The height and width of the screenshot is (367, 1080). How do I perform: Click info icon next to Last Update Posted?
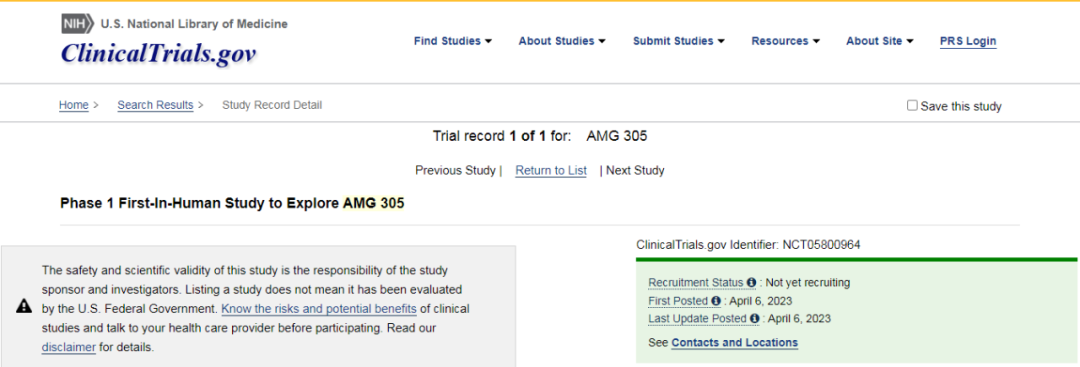point(754,319)
